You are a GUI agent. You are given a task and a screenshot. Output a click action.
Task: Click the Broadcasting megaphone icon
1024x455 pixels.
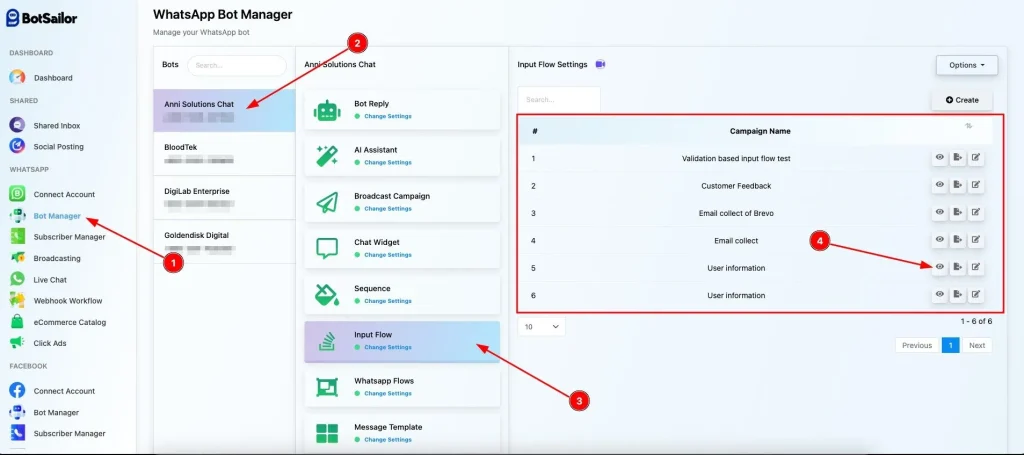click(x=18, y=259)
